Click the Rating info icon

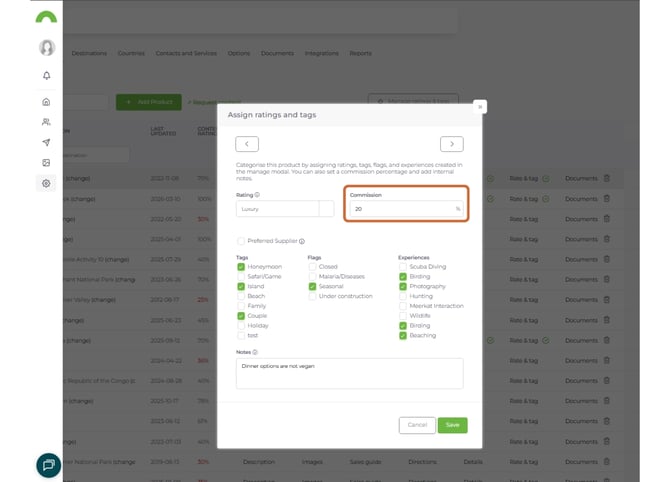point(257,195)
